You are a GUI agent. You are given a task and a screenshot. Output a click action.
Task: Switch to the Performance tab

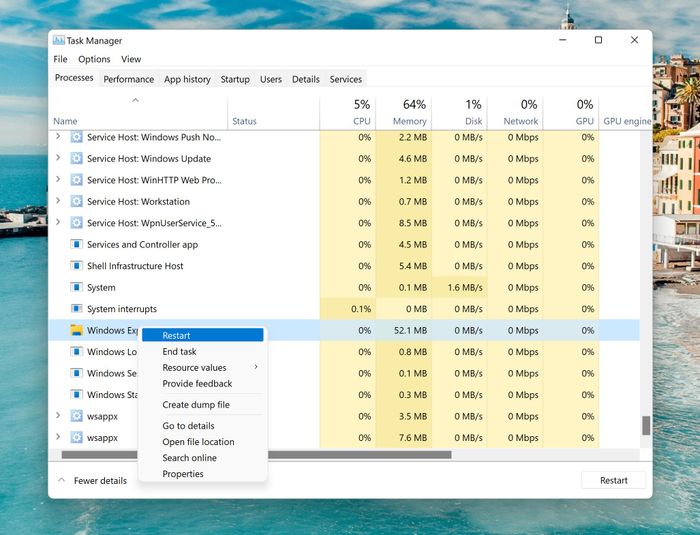129,79
